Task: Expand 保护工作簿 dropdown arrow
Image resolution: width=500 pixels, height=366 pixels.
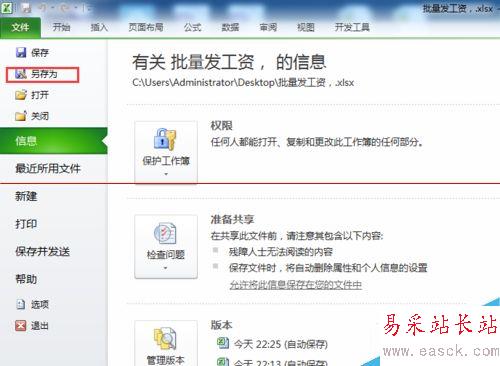Action: click(166, 174)
